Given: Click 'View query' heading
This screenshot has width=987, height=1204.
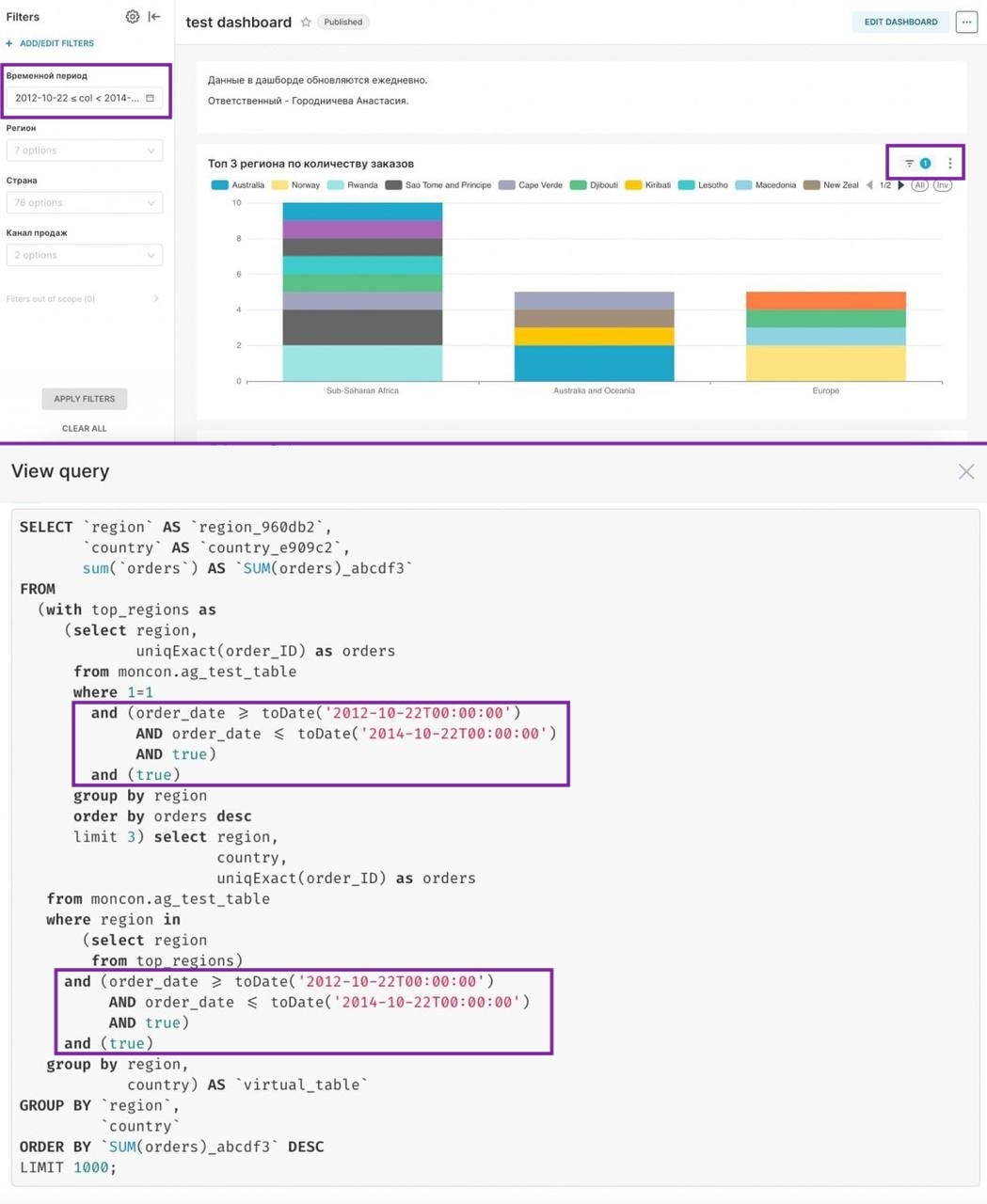Looking at the screenshot, I should pos(60,471).
